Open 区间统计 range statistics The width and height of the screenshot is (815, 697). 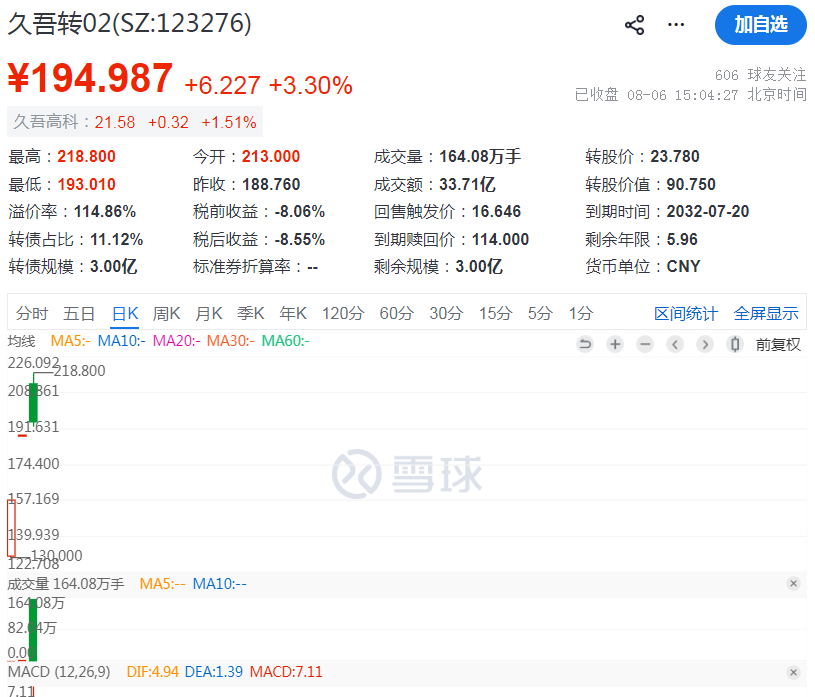pyautogui.click(x=686, y=313)
